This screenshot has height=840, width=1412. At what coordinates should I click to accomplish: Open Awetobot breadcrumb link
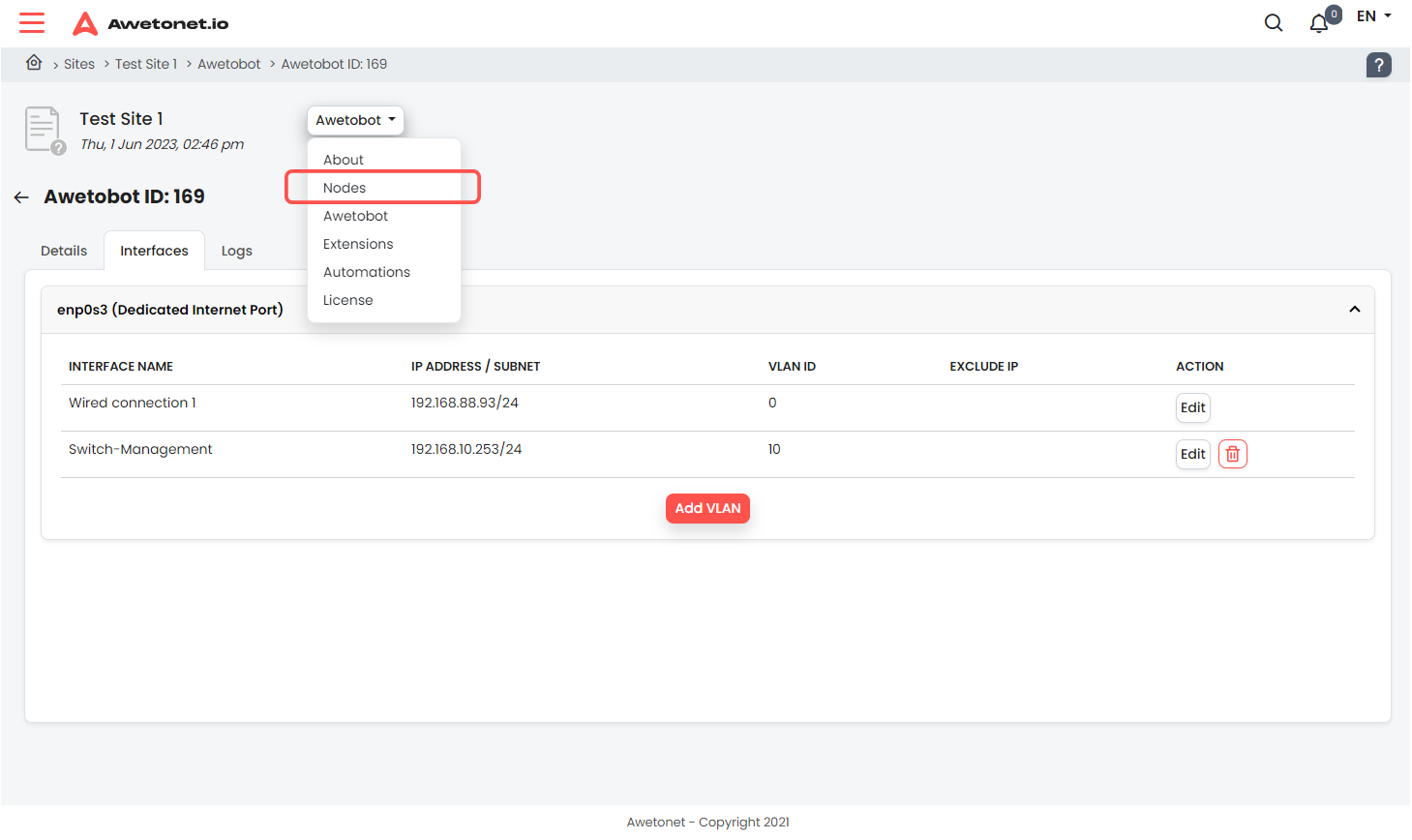click(229, 64)
